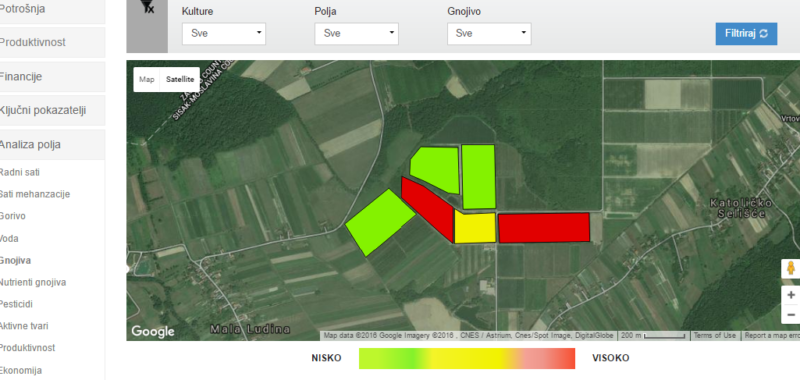Click the Google logo on map

point(153,332)
